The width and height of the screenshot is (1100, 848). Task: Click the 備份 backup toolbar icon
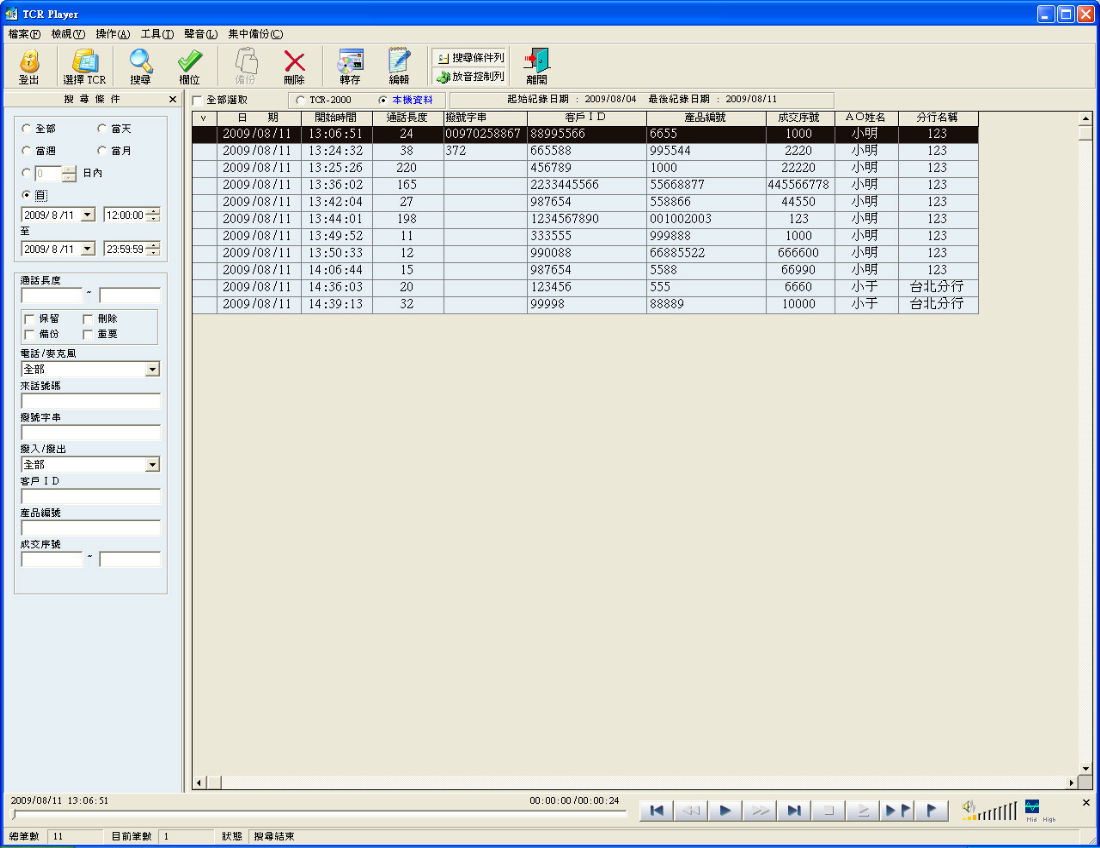click(246, 67)
